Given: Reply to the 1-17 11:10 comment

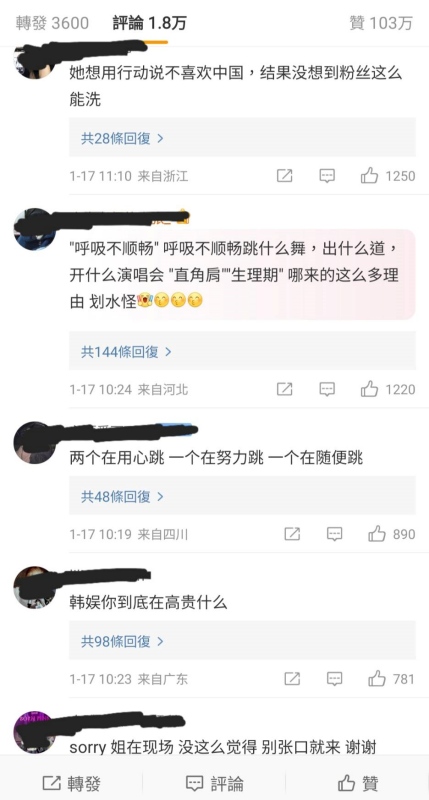Looking at the screenshot, I should tap(327, 176).
